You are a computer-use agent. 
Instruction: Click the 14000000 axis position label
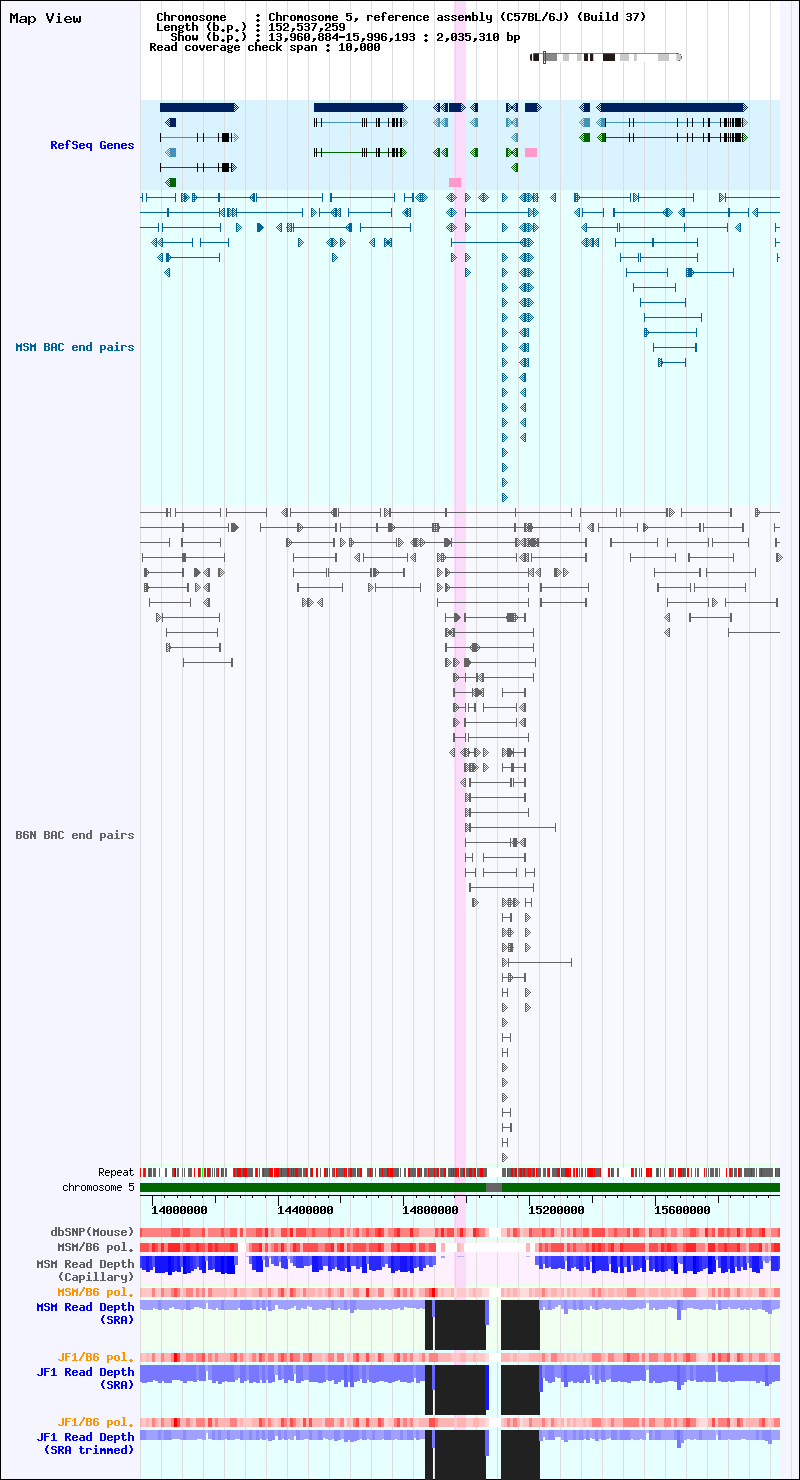click(179, 1210)
